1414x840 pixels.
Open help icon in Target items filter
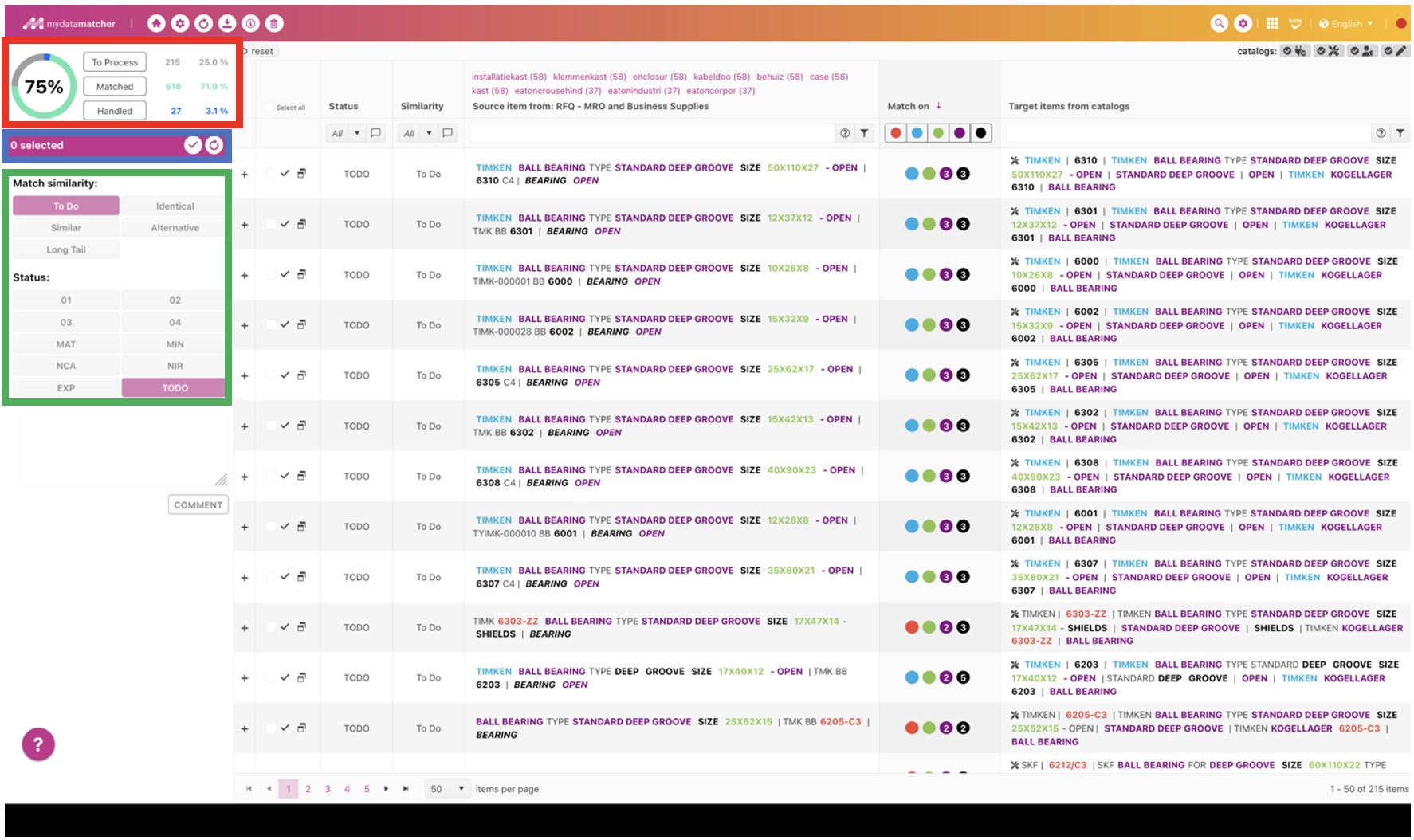[1381, 133]
